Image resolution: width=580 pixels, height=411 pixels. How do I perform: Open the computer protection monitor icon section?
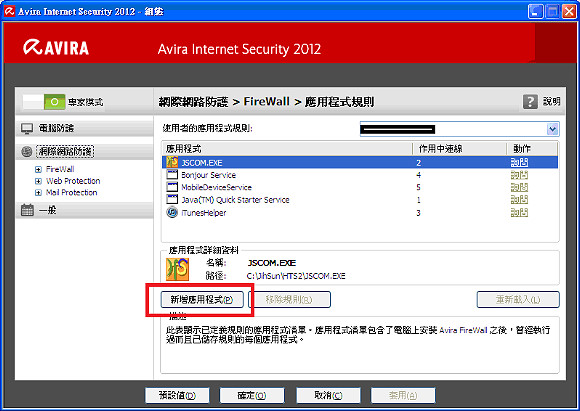(27, 128)
